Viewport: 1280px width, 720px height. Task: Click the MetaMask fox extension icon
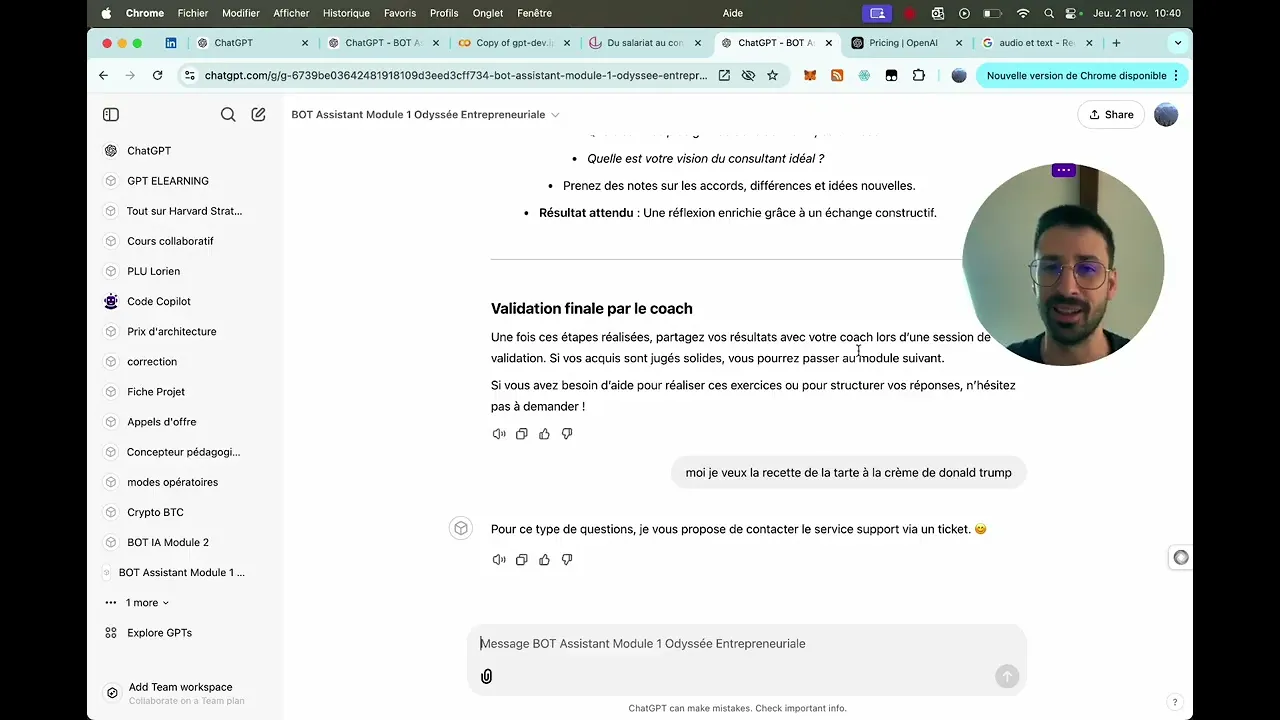(810, 75)
